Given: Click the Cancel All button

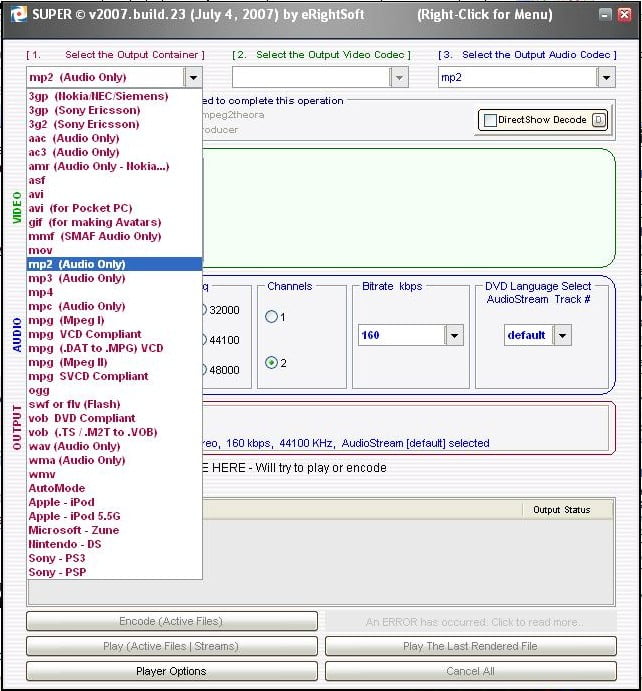Looking at the screenshot, I should (471, 672).
